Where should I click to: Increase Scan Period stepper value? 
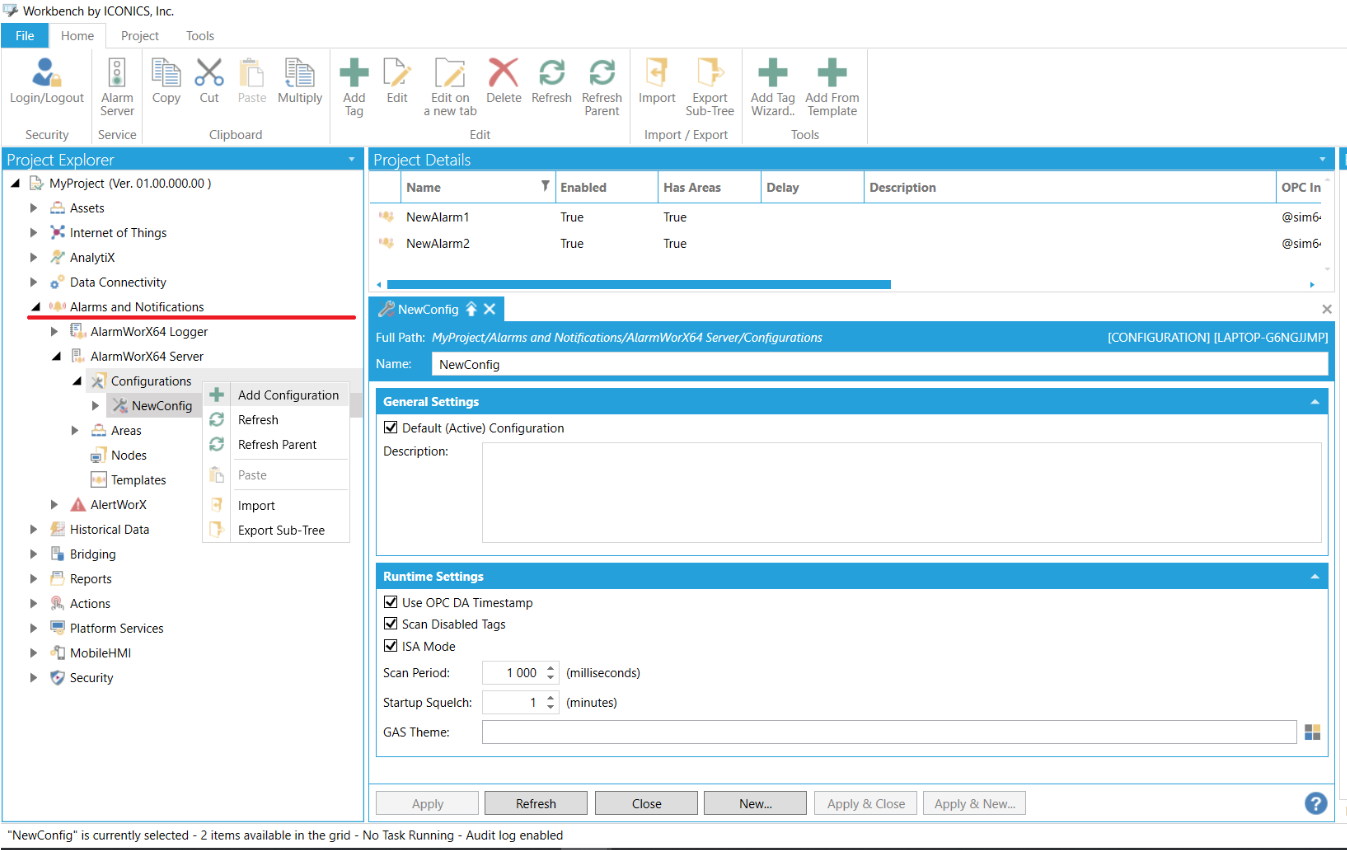(550, 669)
